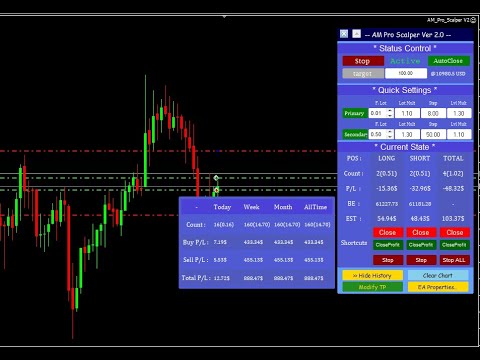480x360 pixels.
Task: Select the lower trade marker on the chart
Action: coord(216,190)
